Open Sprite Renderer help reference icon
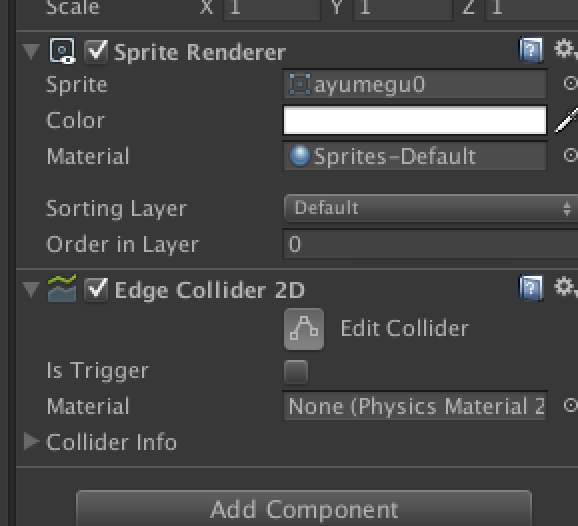The image size is (578, 526). click(x=531, y=50)
